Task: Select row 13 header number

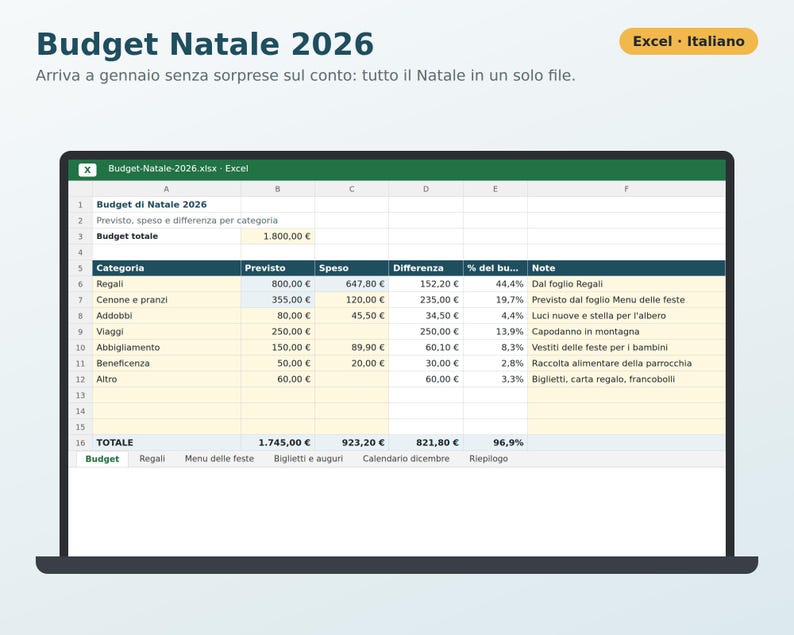Action: tap(81, 395)
